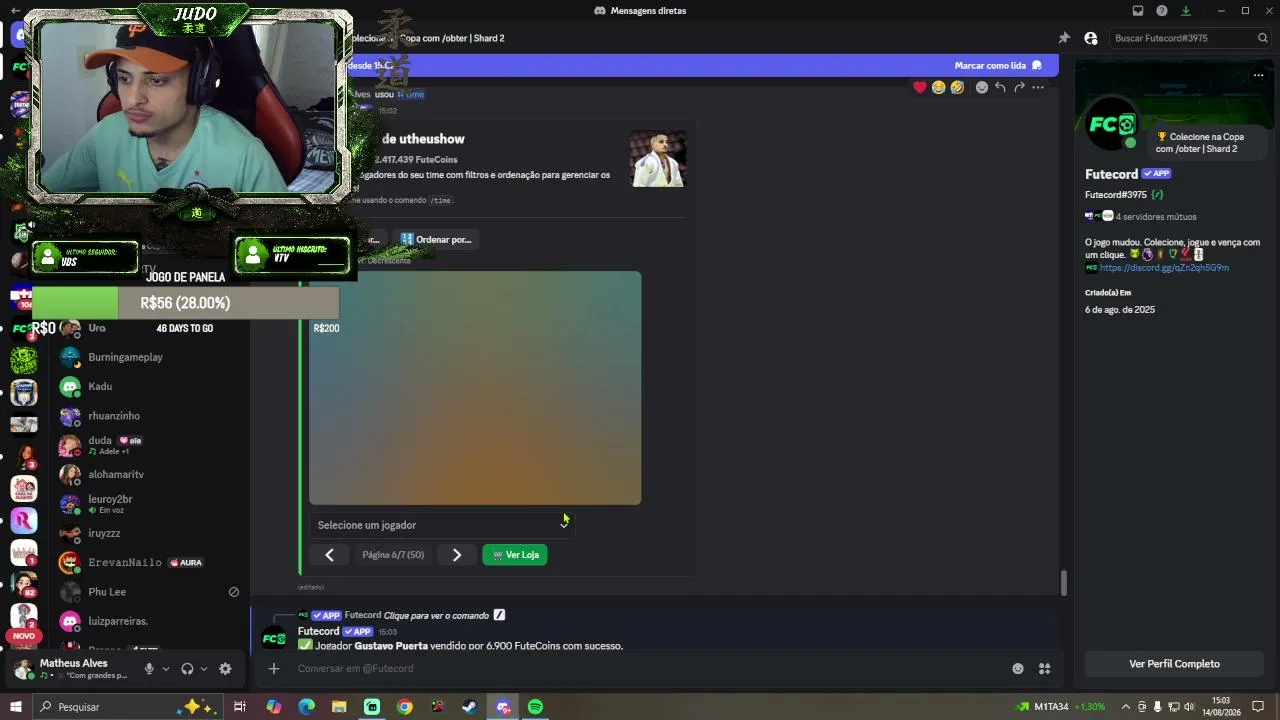
Task: Open the 'Ordenar por...' sort menu
Action: (x=435, y=240)
